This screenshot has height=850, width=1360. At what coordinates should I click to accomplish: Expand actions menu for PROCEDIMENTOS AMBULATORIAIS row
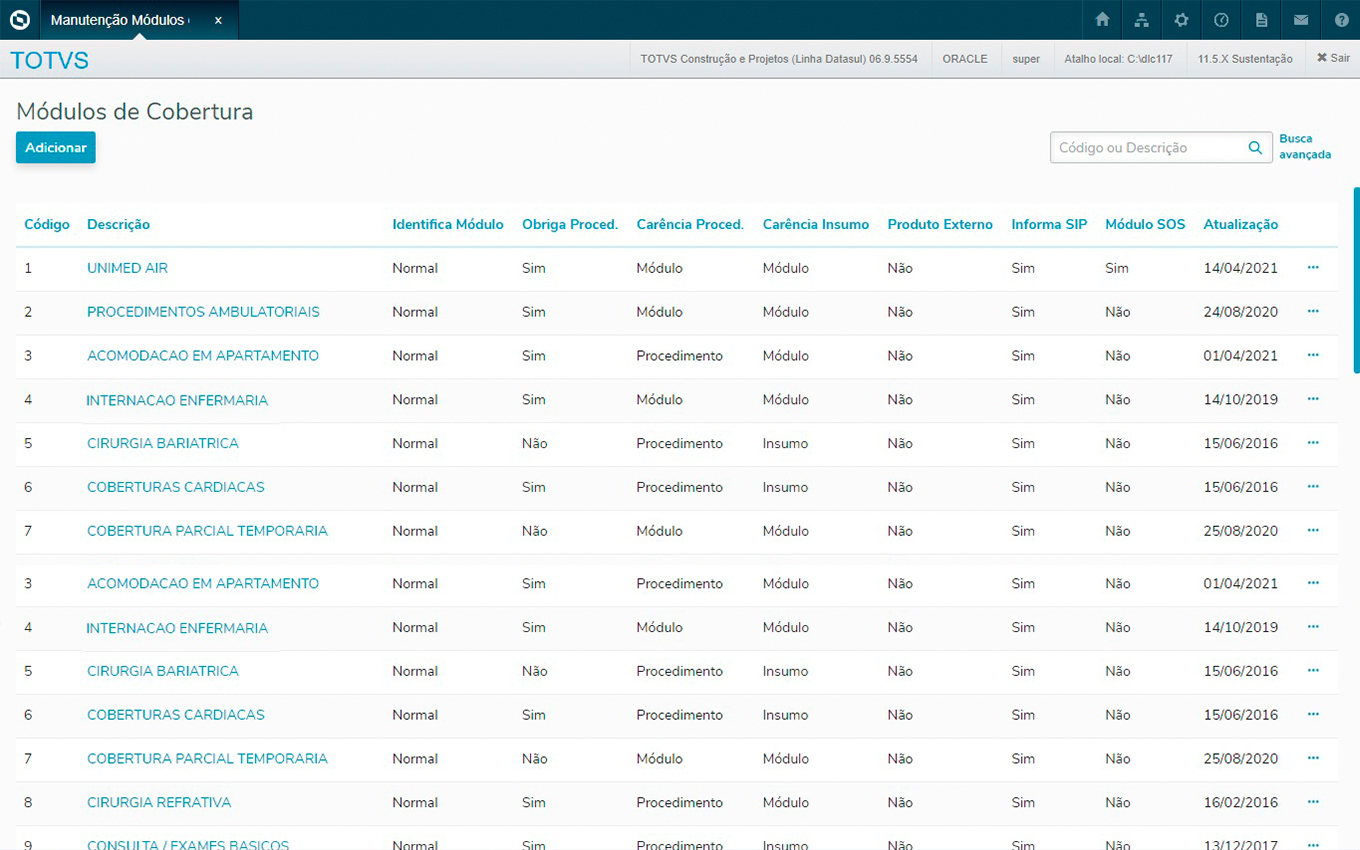[1313, 312]
